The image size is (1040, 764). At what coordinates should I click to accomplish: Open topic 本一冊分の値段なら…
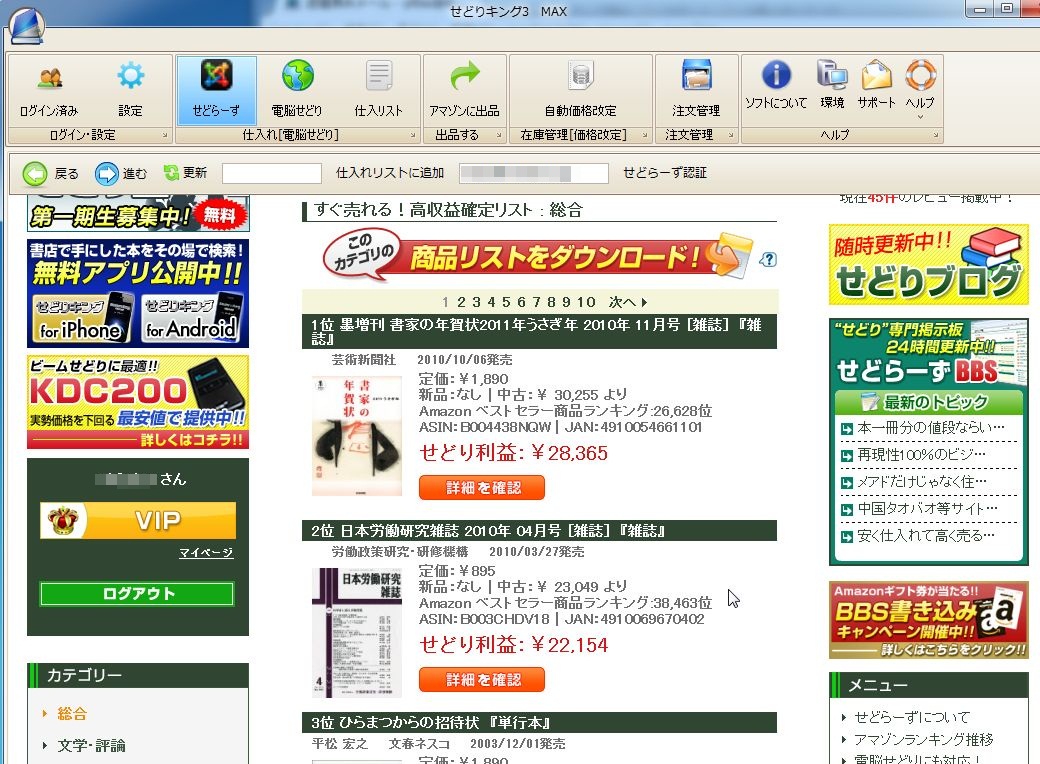930,428
